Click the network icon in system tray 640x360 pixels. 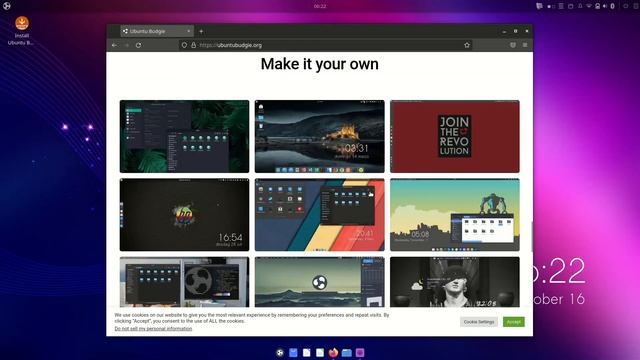589,6
